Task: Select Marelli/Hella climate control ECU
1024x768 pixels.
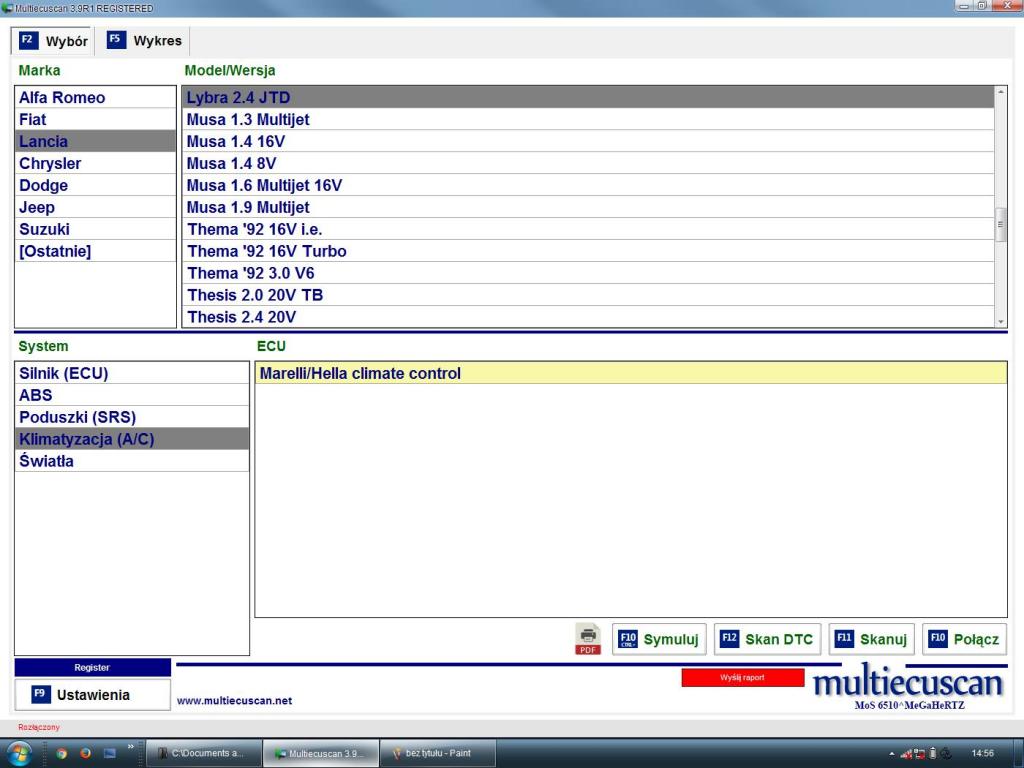Action: pyautogui.click(x=631, y=373)
